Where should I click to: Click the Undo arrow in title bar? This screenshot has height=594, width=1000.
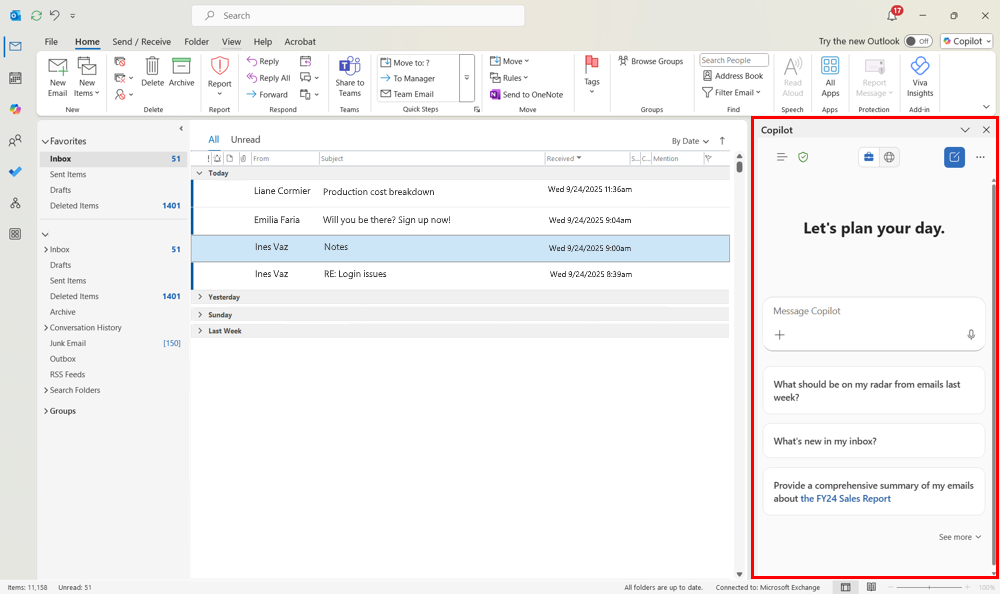(x=55, y=15)
